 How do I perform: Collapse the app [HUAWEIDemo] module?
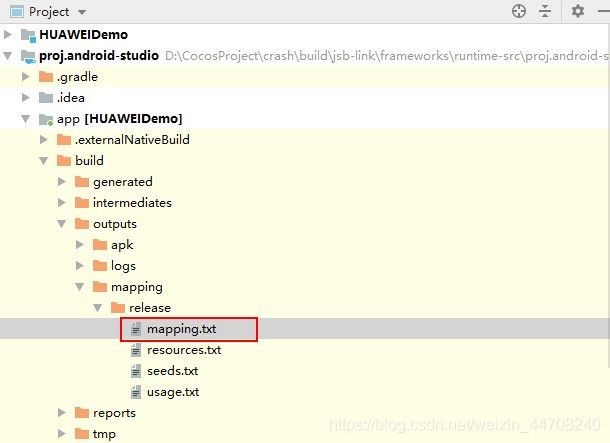(26, 119)
